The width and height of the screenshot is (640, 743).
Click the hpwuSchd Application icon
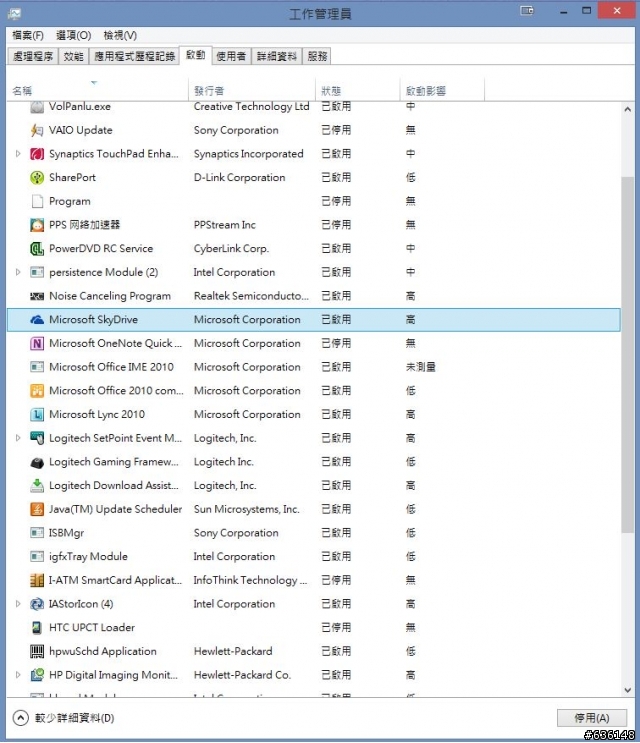pos(37,652)
